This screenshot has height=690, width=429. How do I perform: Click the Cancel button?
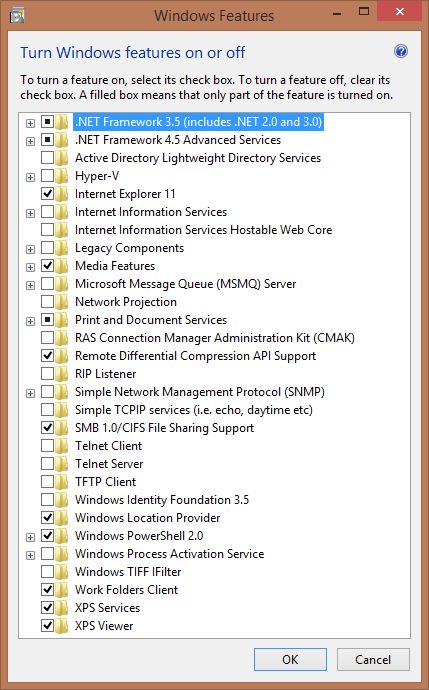(x=373, y=659)
